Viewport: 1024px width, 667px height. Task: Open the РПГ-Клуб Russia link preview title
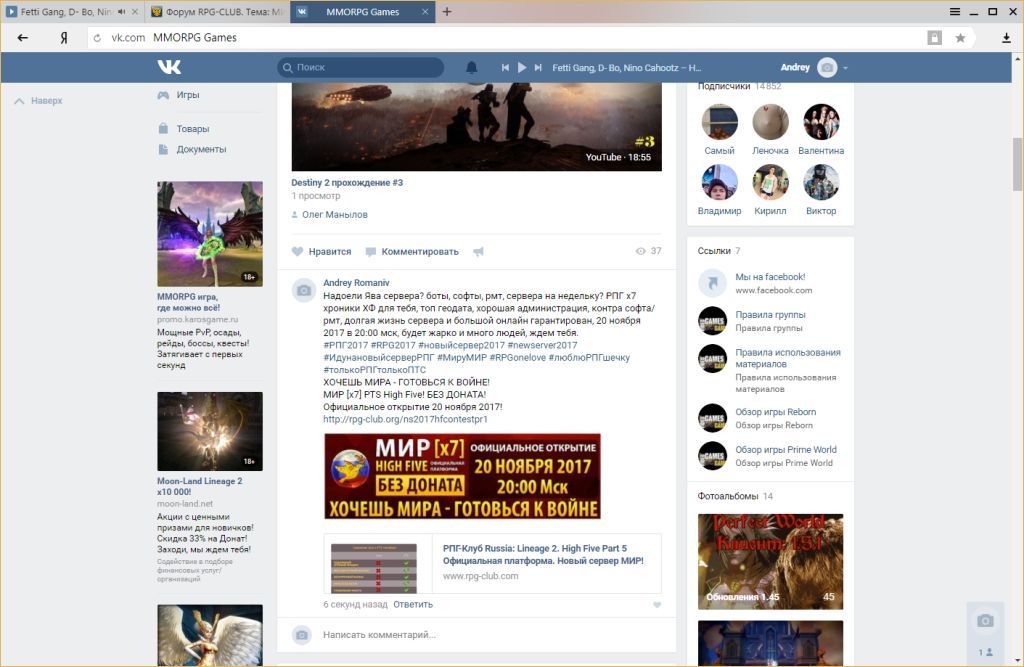coord(543,555)
